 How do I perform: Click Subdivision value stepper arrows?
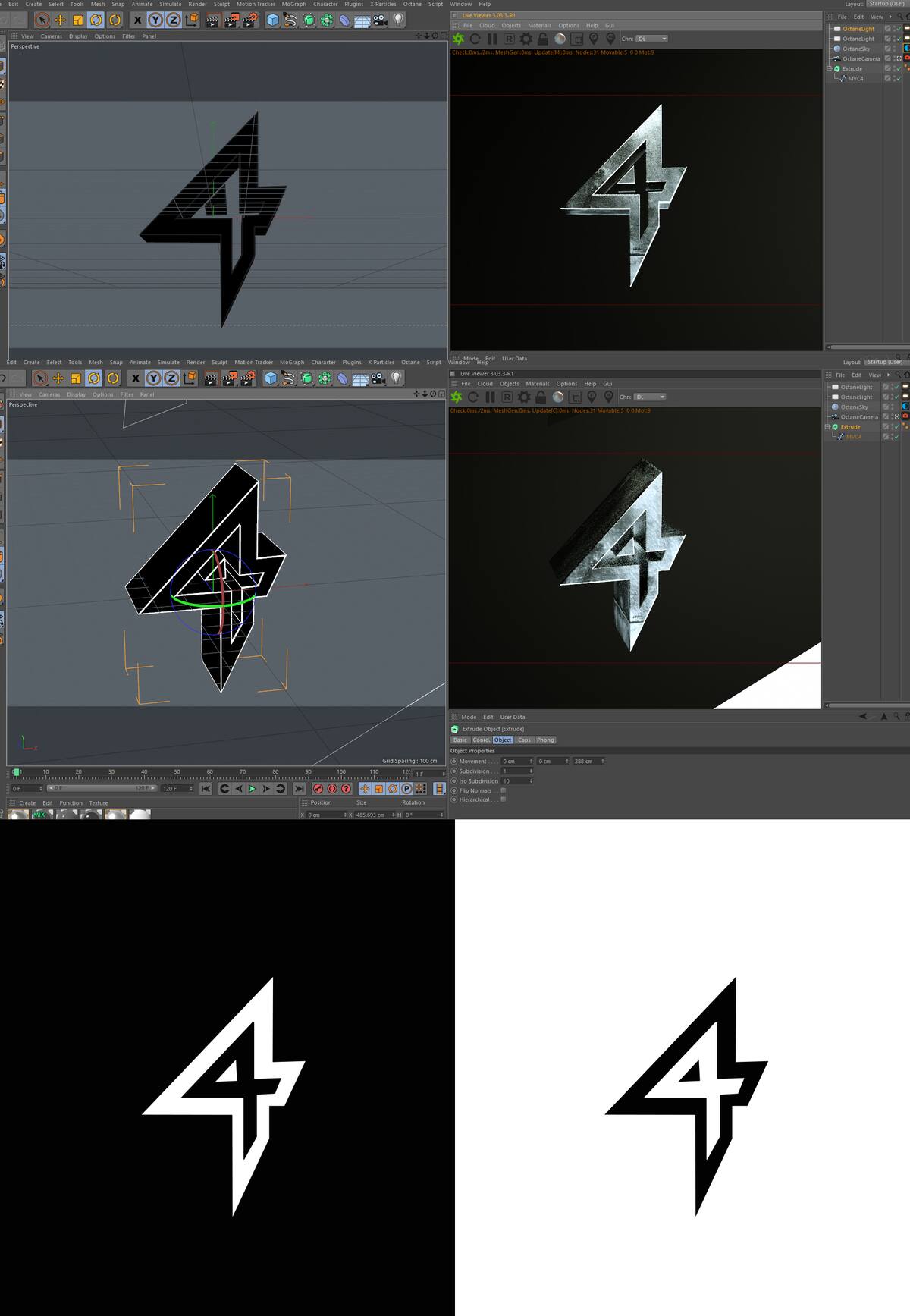pyautogui.click(x=531, y=771)
